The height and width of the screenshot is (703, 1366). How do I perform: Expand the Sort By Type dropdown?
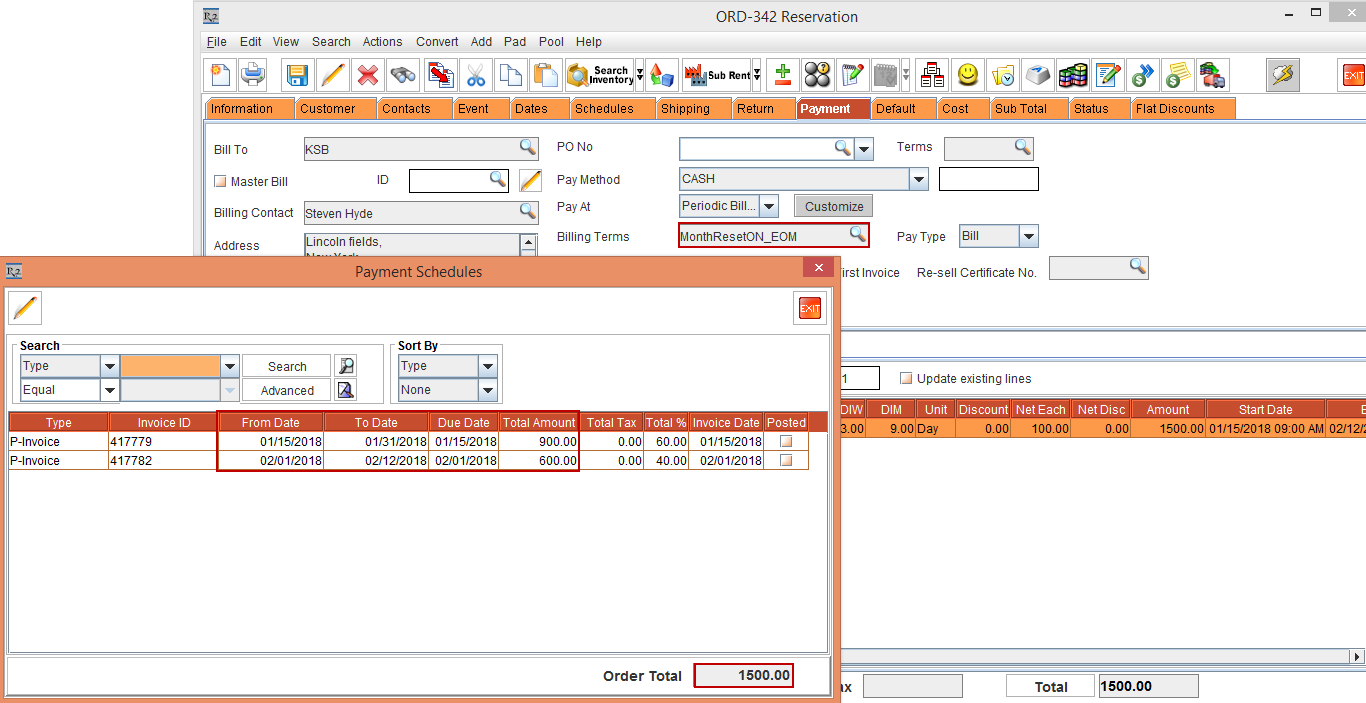[487, 366]
